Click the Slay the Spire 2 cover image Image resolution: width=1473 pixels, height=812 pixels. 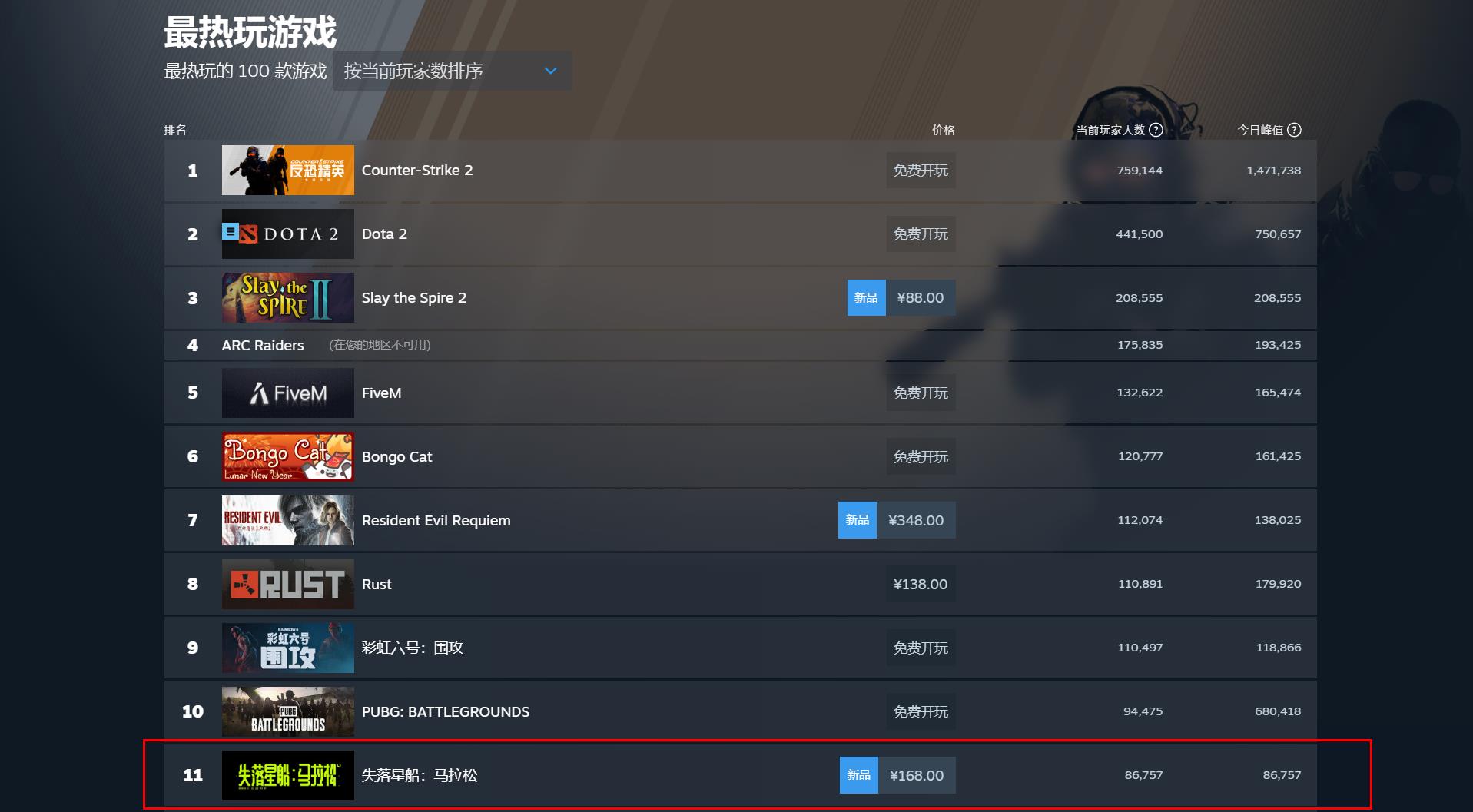tap(288, 297)
